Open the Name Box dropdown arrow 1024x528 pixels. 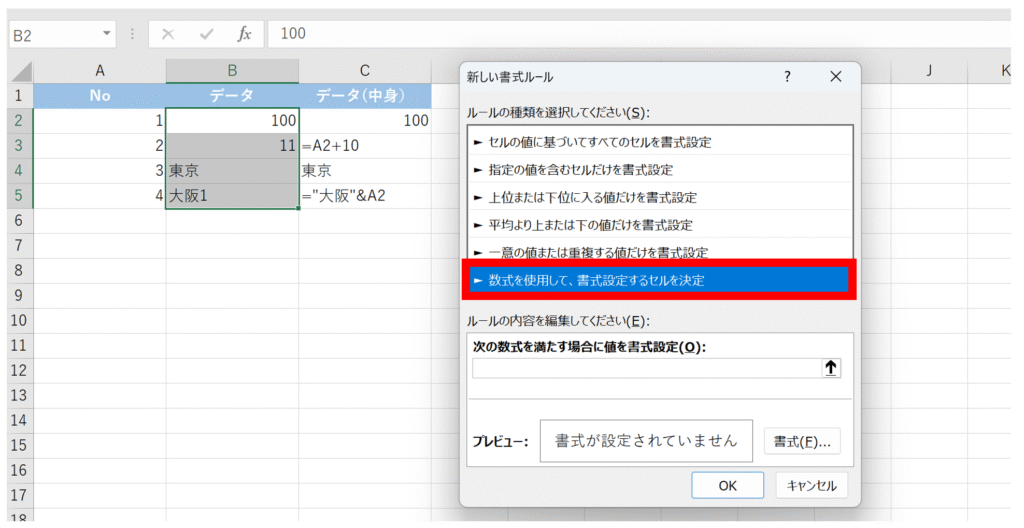pos(108,34)
